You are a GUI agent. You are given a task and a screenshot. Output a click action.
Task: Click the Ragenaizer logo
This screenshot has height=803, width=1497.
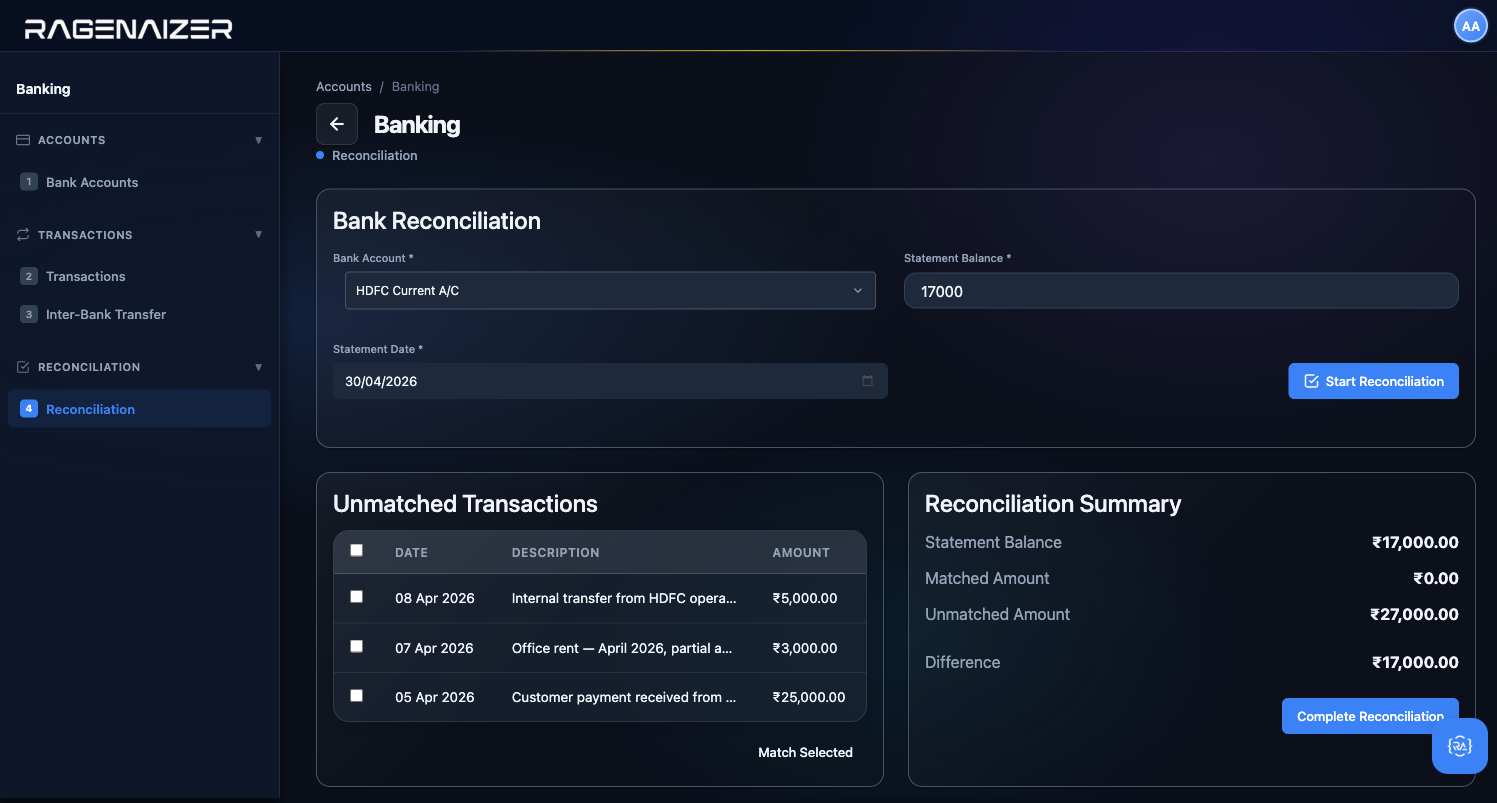click(x=129, y=29)
